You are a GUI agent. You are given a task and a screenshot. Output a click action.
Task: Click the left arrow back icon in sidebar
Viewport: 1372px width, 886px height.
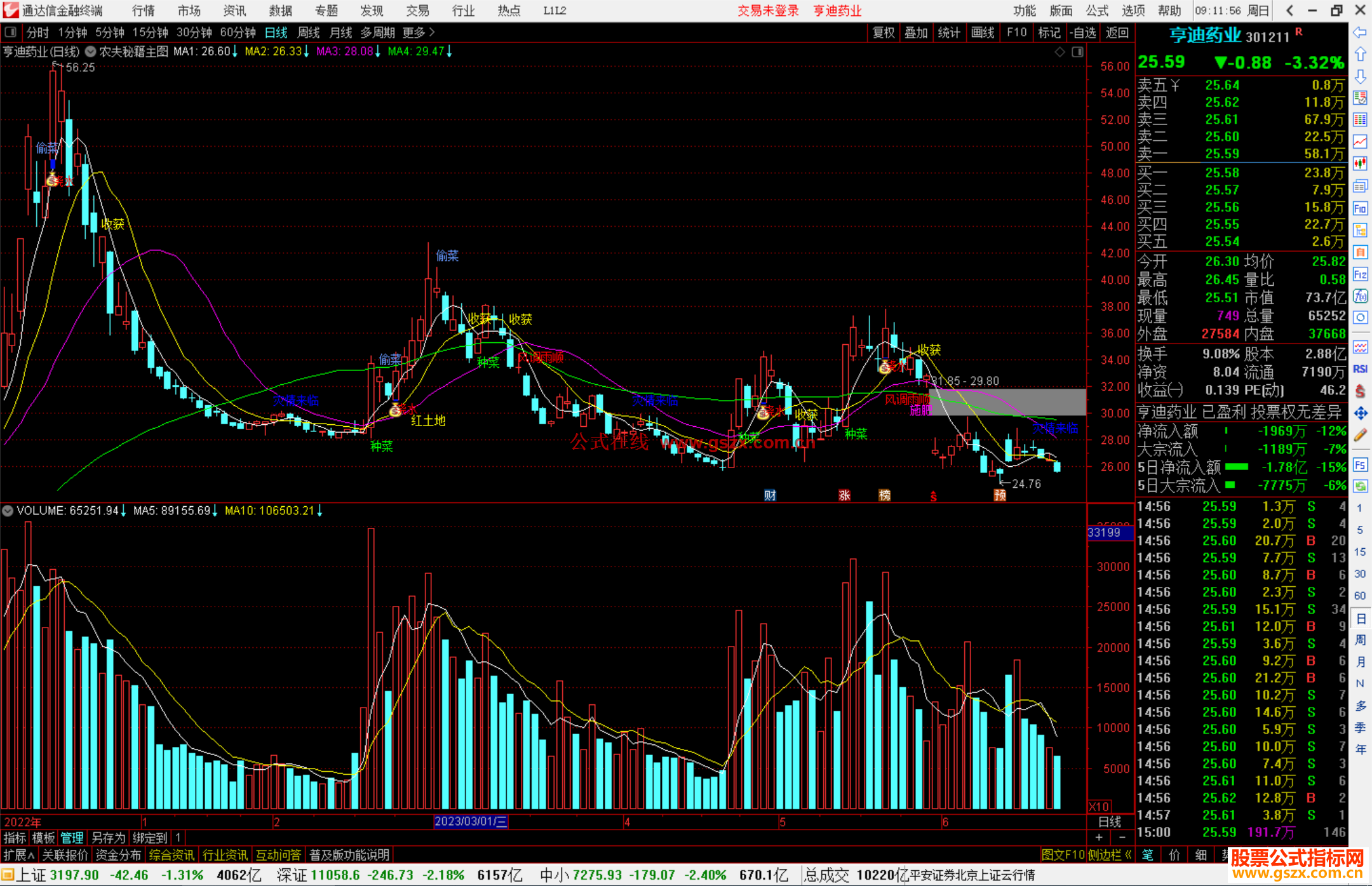1360,32
